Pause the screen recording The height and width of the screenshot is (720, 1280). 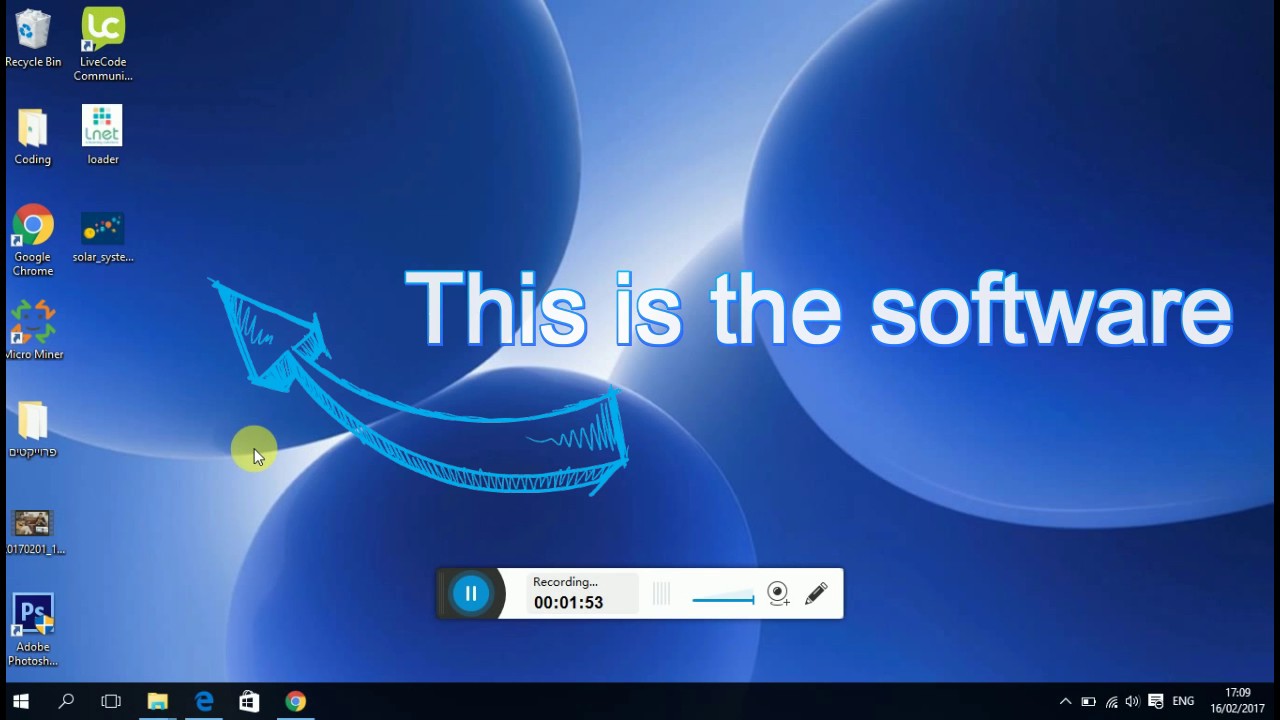pos(471,593)
